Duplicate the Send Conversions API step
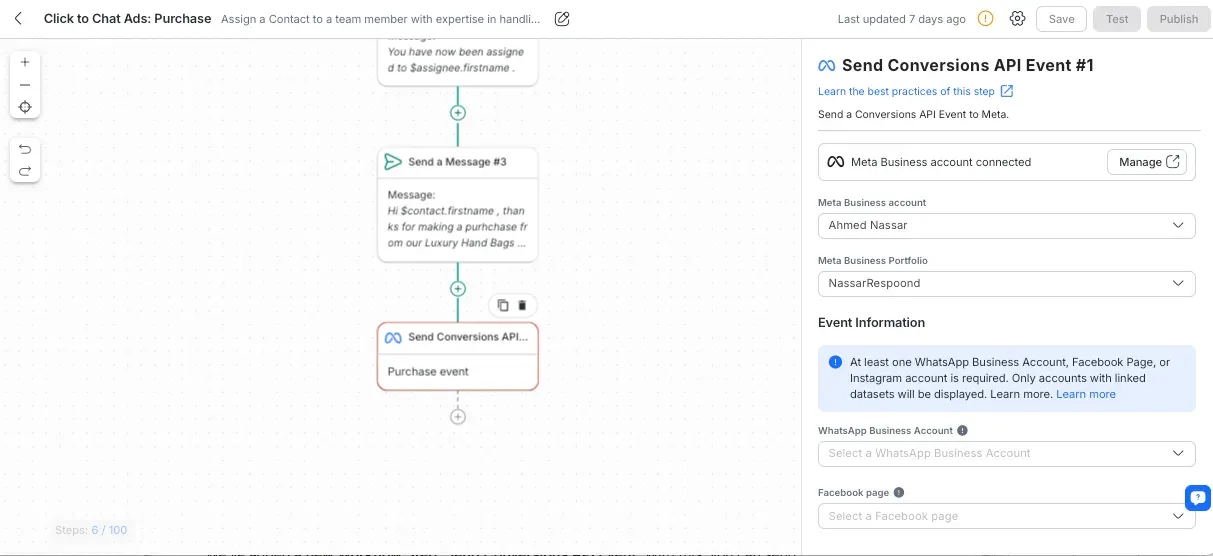The image size is (1213, 556). pyautogui.click(x=503, y=306)
